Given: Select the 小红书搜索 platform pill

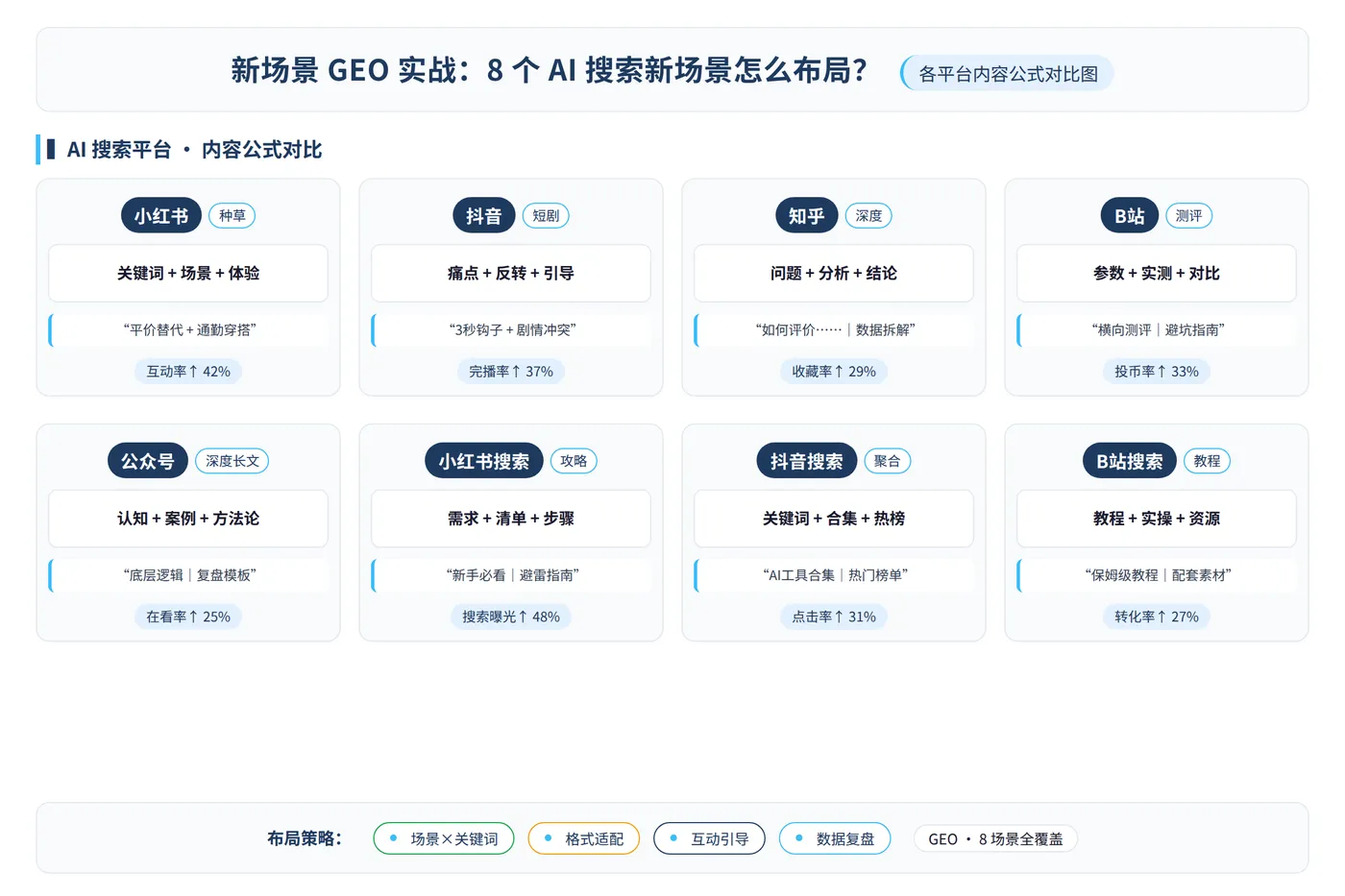Looking at the screenshot, I should pos(484,461).
